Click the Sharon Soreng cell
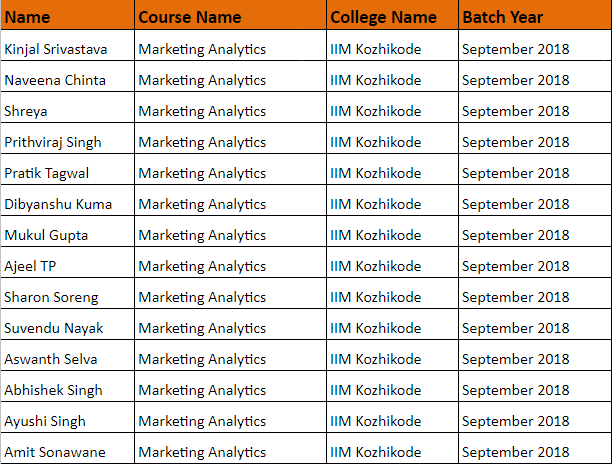This screenshot has height=464, width=612. click(x=66, y=297)
